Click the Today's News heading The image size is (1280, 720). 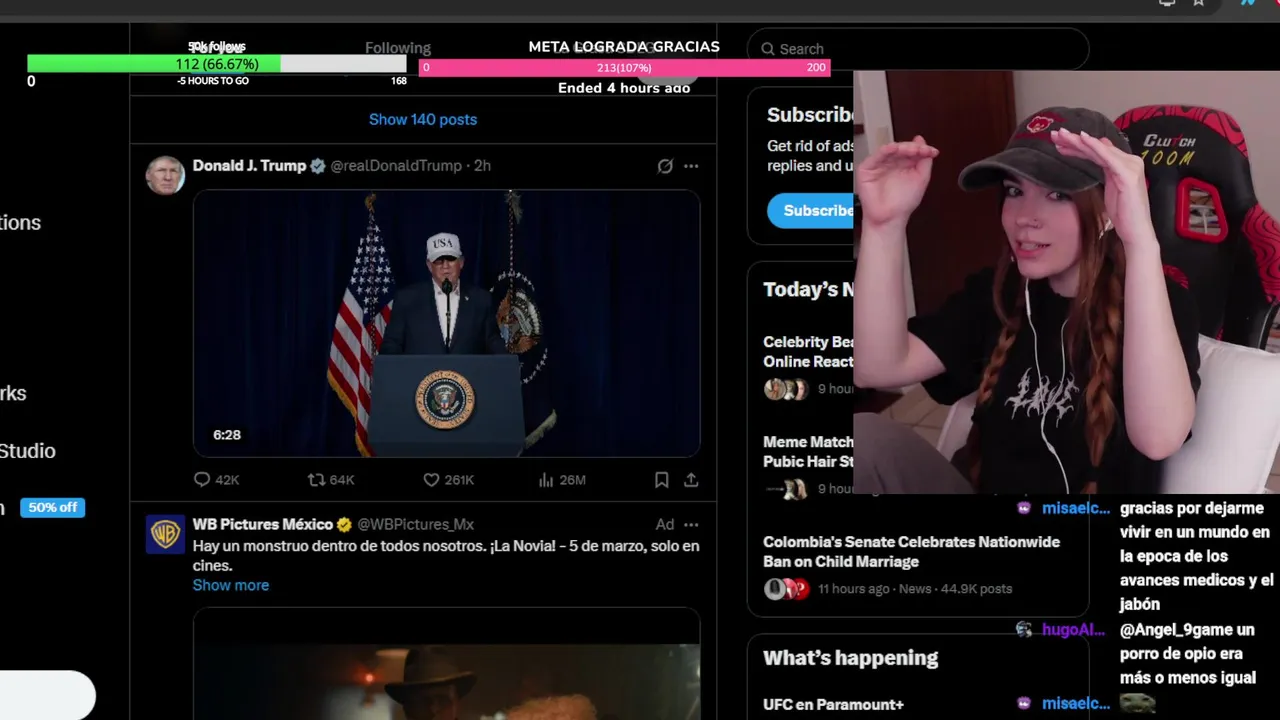[x=808, y=289]
